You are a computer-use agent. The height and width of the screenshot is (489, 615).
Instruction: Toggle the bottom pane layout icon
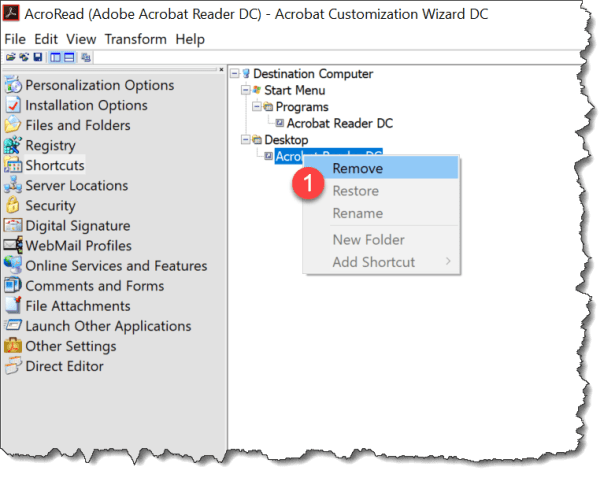coord(69,58)
